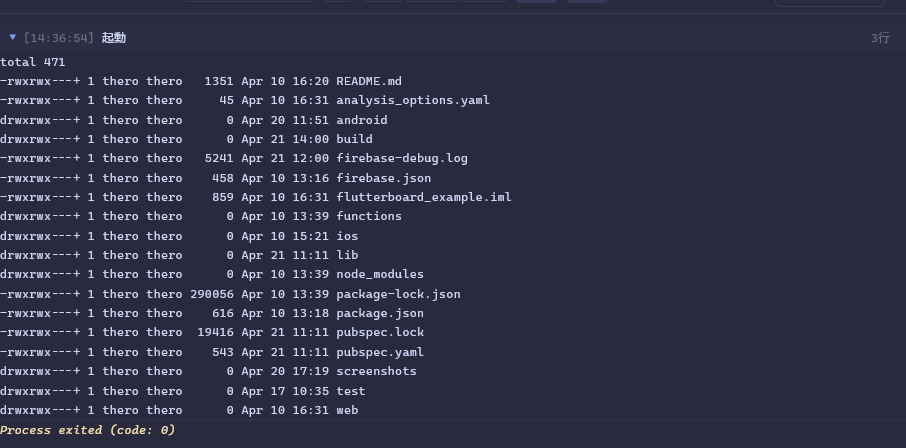Click the pubspec.yaml filename

[379, 352]
